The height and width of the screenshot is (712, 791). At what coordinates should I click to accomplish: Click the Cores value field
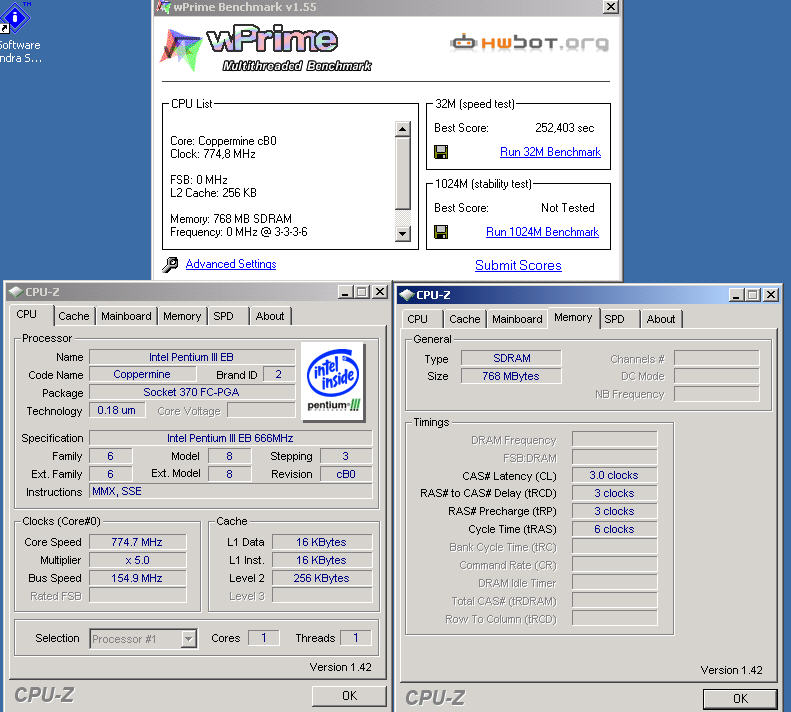264,638
